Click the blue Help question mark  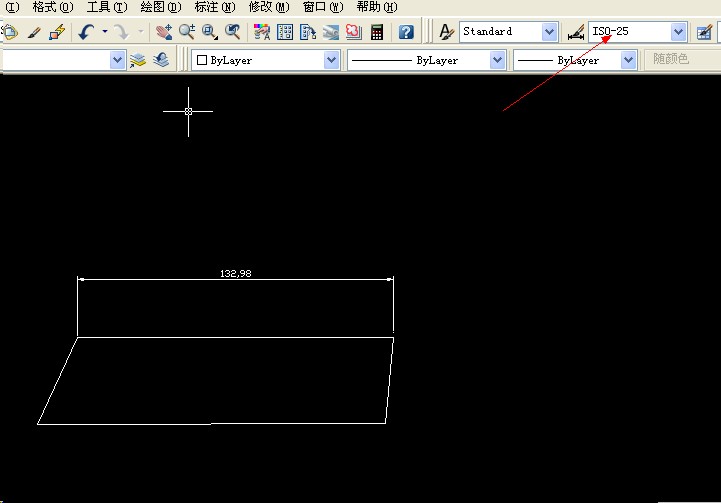click(x=406, y=32)
